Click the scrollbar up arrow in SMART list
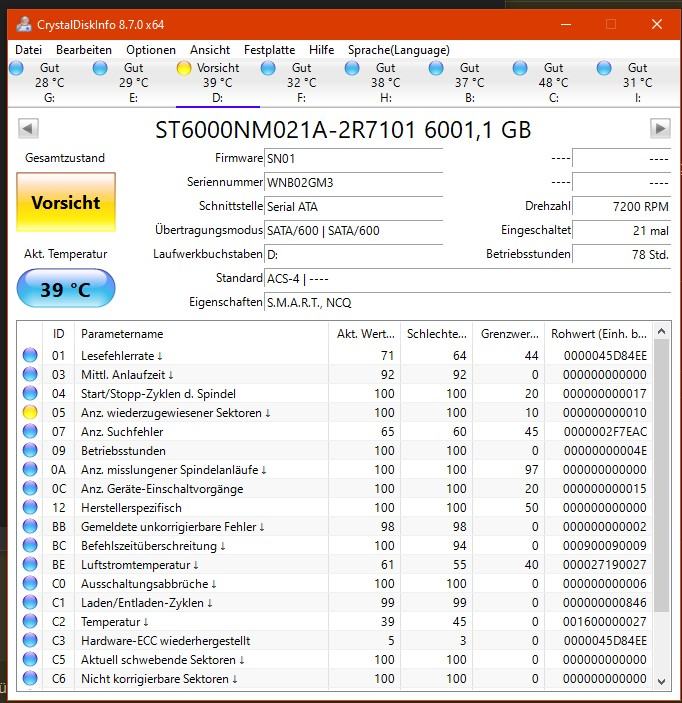682x703 pixels. click(661, 332)
